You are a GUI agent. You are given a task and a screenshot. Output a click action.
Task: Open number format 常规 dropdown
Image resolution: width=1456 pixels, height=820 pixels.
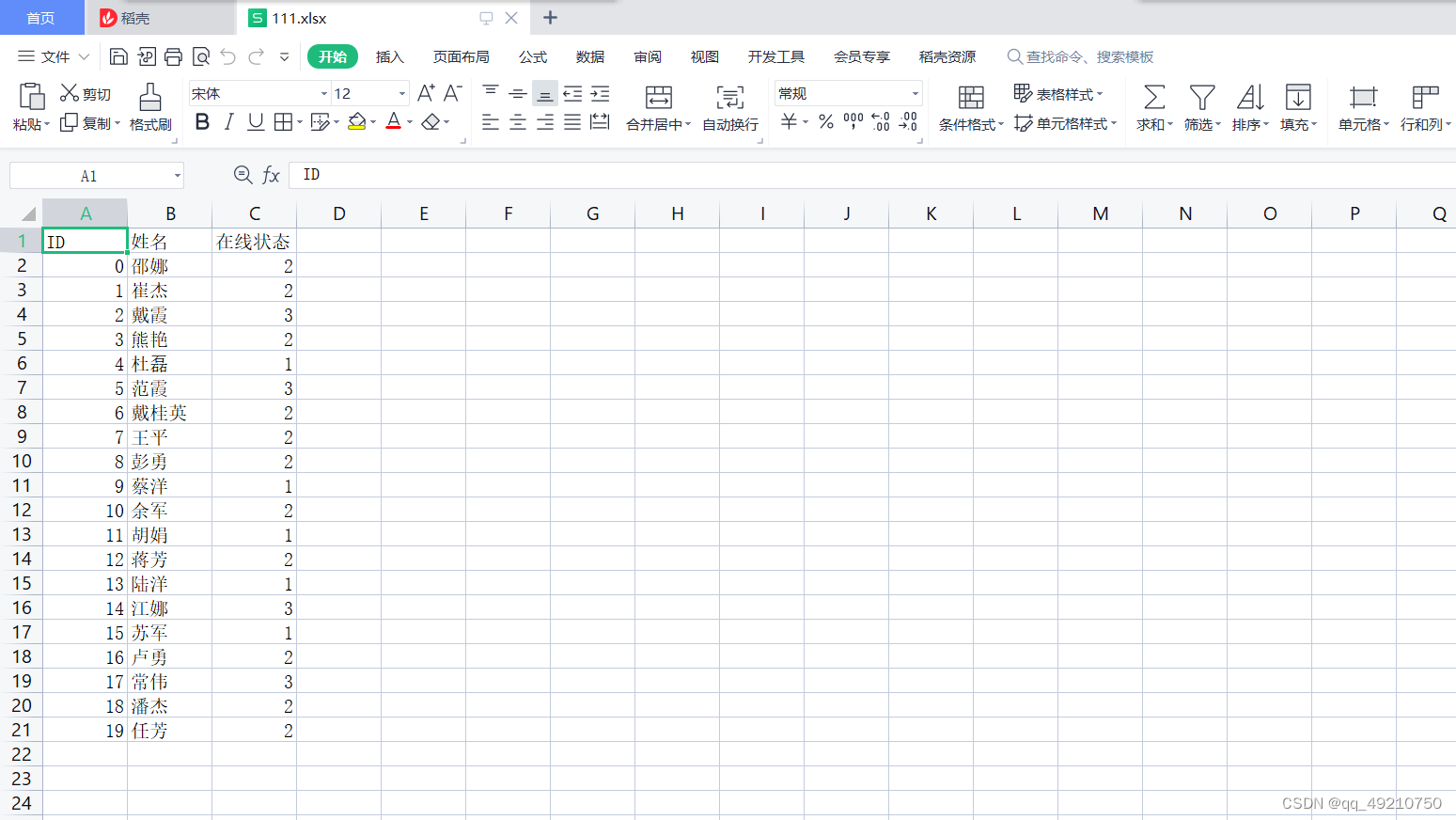[x=916, y=93]
